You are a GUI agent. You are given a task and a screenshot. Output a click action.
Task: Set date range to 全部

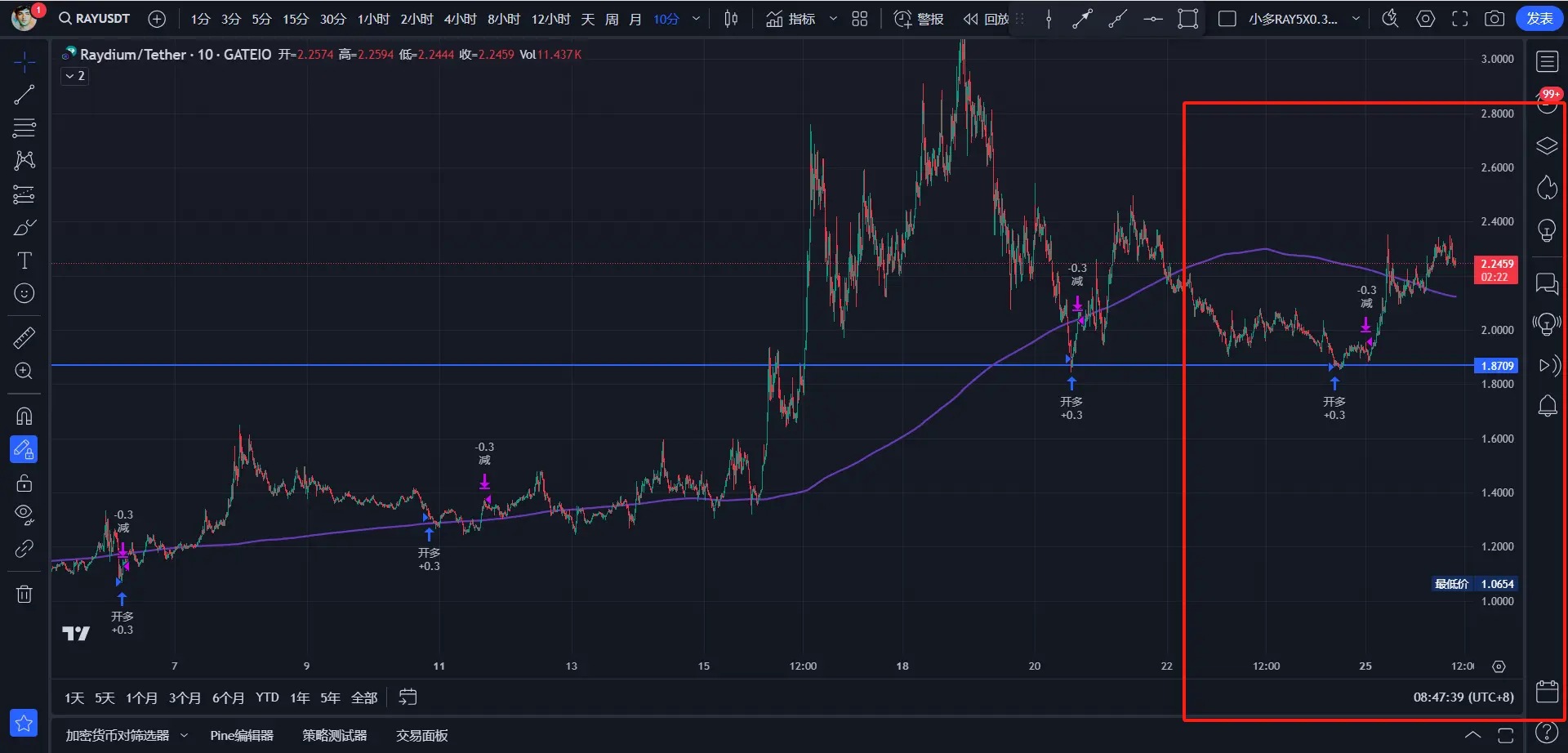[364, 697]
